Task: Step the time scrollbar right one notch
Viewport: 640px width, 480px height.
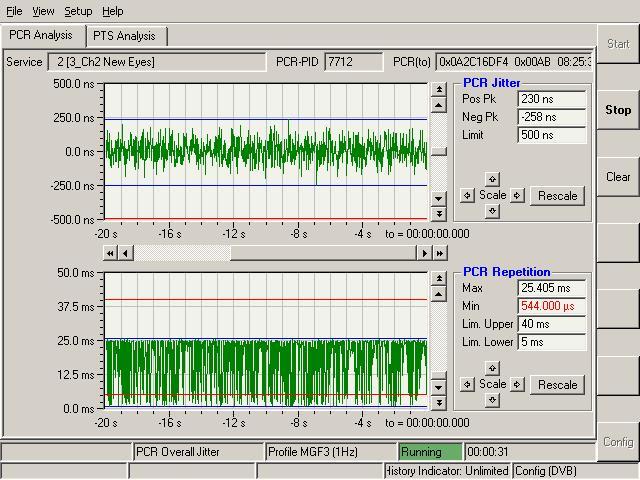Action: coord(424,253)
